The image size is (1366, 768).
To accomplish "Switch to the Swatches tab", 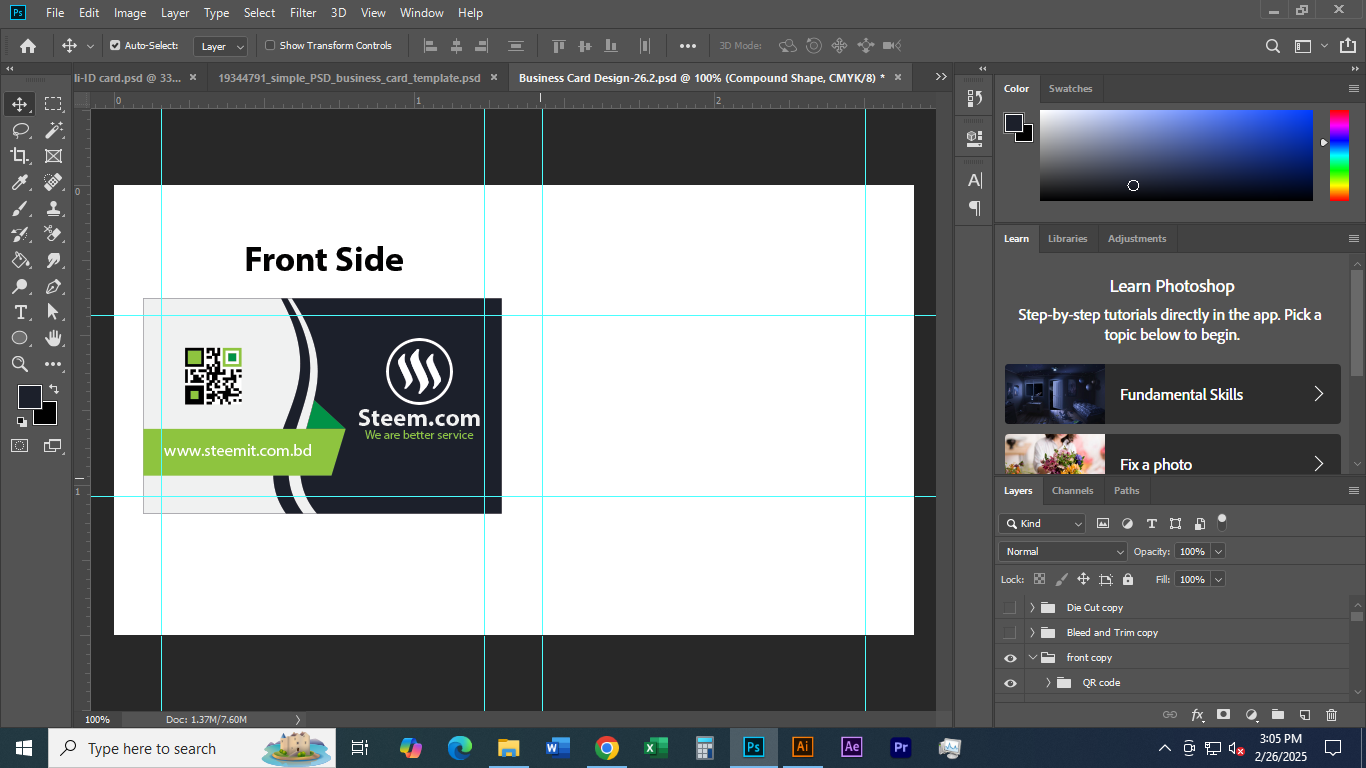I will [1070, 89].
